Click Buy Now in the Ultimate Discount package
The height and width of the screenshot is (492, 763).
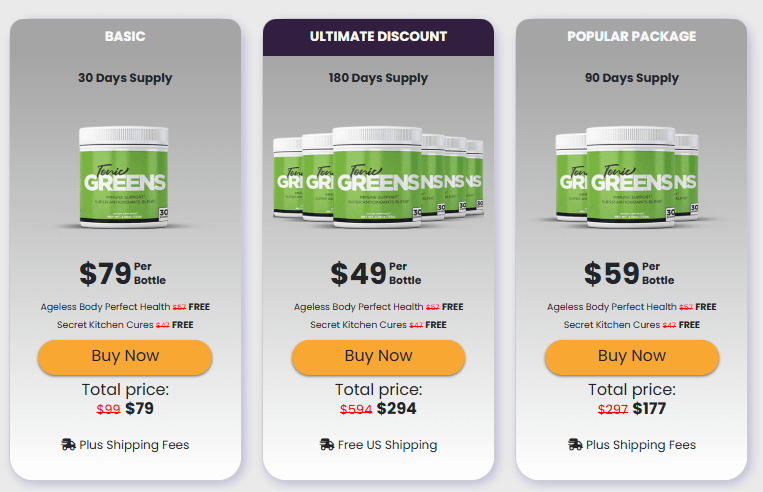point(379,357)
